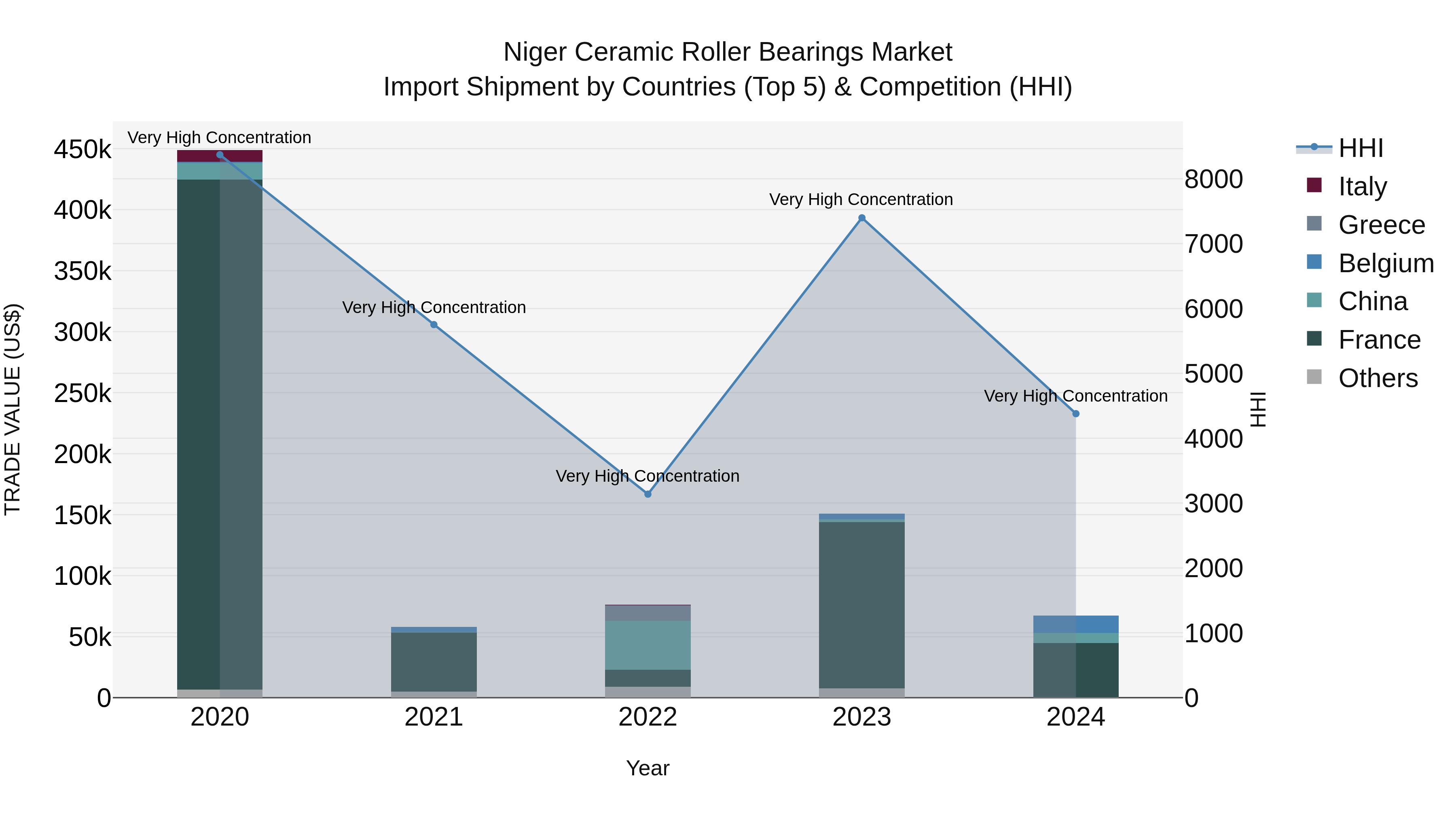Click the 2021 HHI data point

tap(434, 325)
